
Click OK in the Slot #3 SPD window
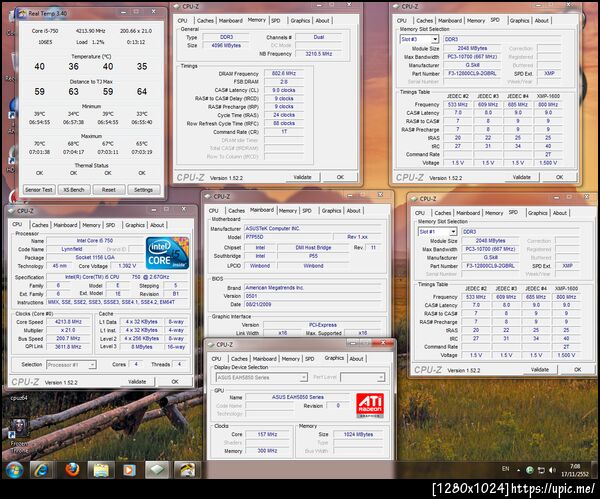(559, 177)
